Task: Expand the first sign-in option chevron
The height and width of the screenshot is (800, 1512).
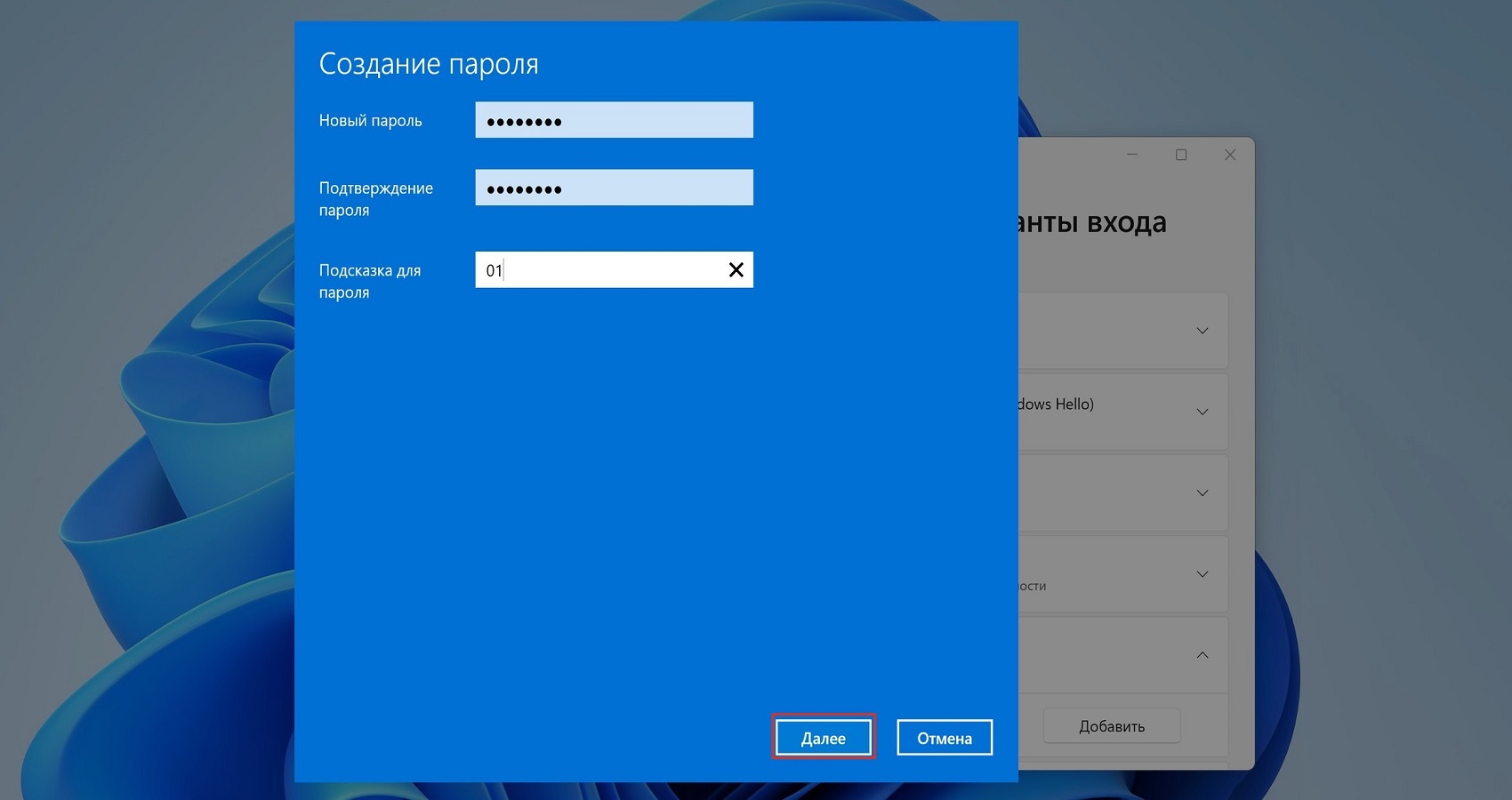Action: coord(1202,332)
